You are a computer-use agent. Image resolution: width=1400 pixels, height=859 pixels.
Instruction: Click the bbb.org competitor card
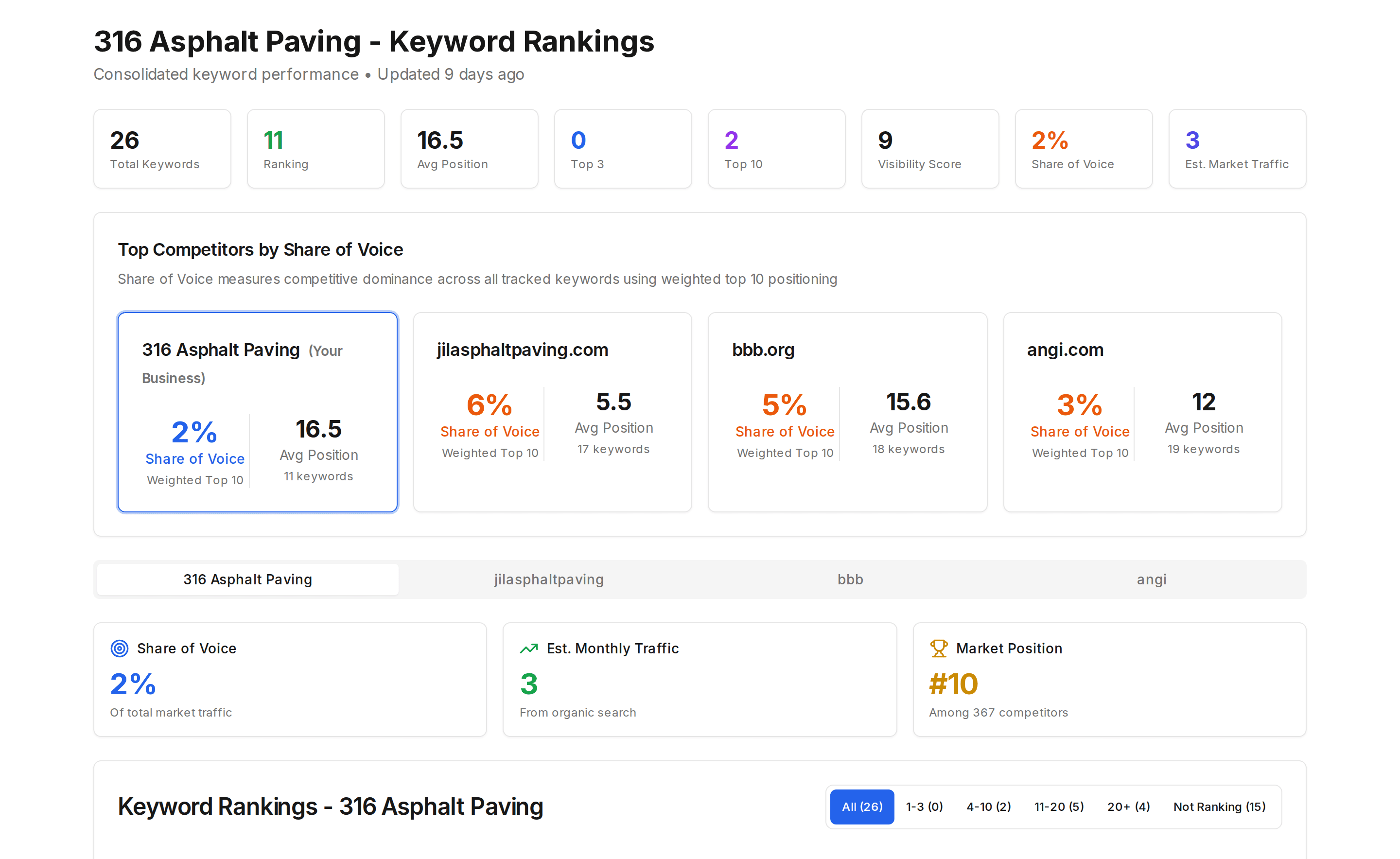tap(847, 412)
